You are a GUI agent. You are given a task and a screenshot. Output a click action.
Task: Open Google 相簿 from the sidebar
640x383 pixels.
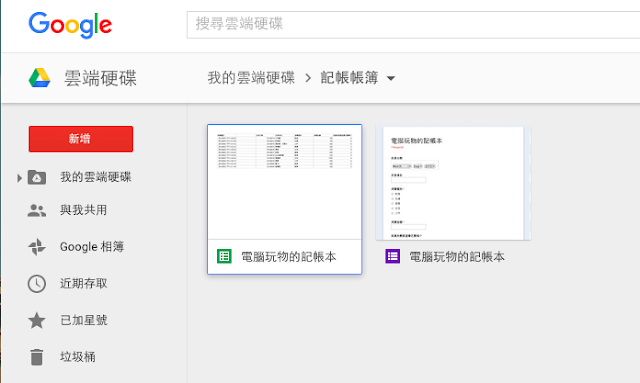tap(92, 247)
